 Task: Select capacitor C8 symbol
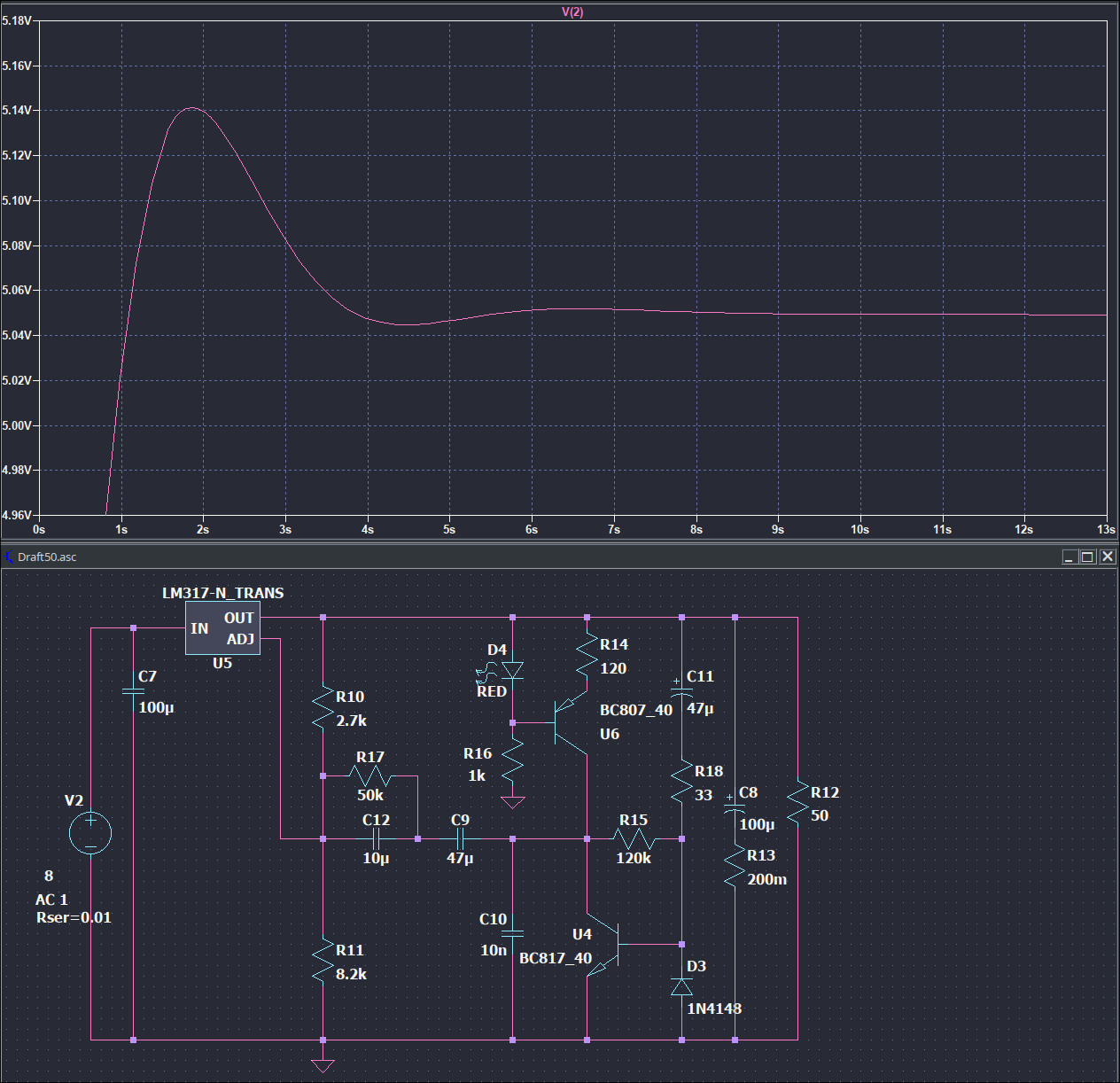pyautogui.click(x=735, y=805)
